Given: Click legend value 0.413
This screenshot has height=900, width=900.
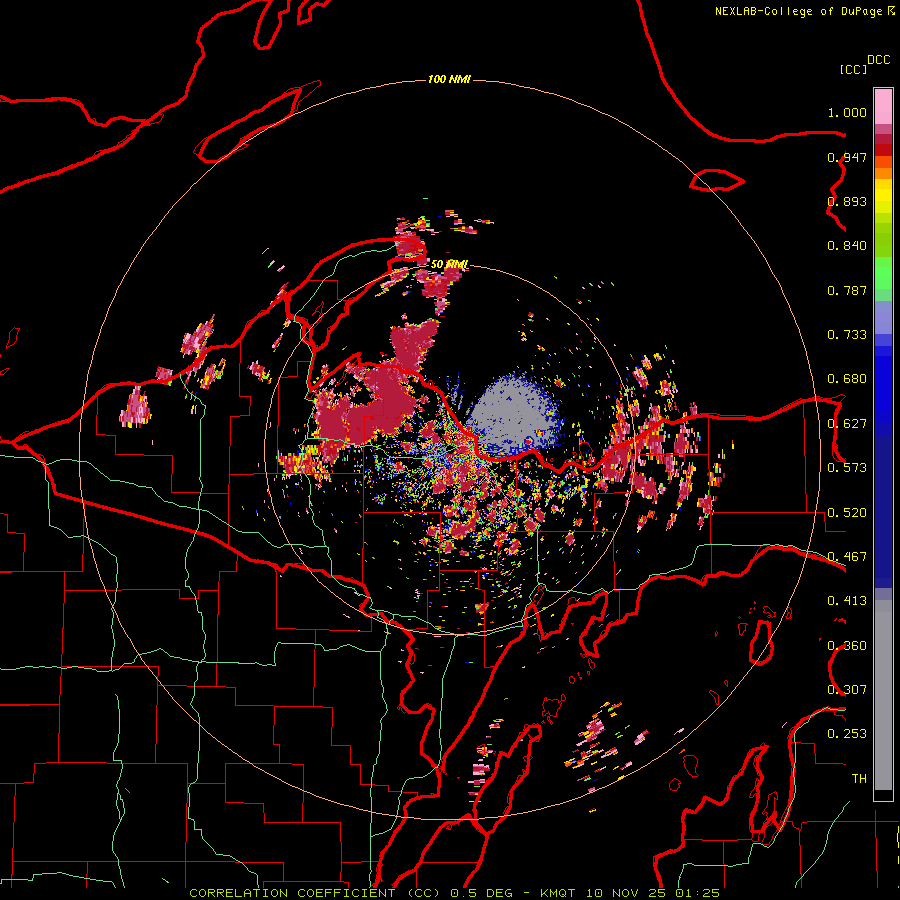Looking at the screenshot, I should point(847,601).
